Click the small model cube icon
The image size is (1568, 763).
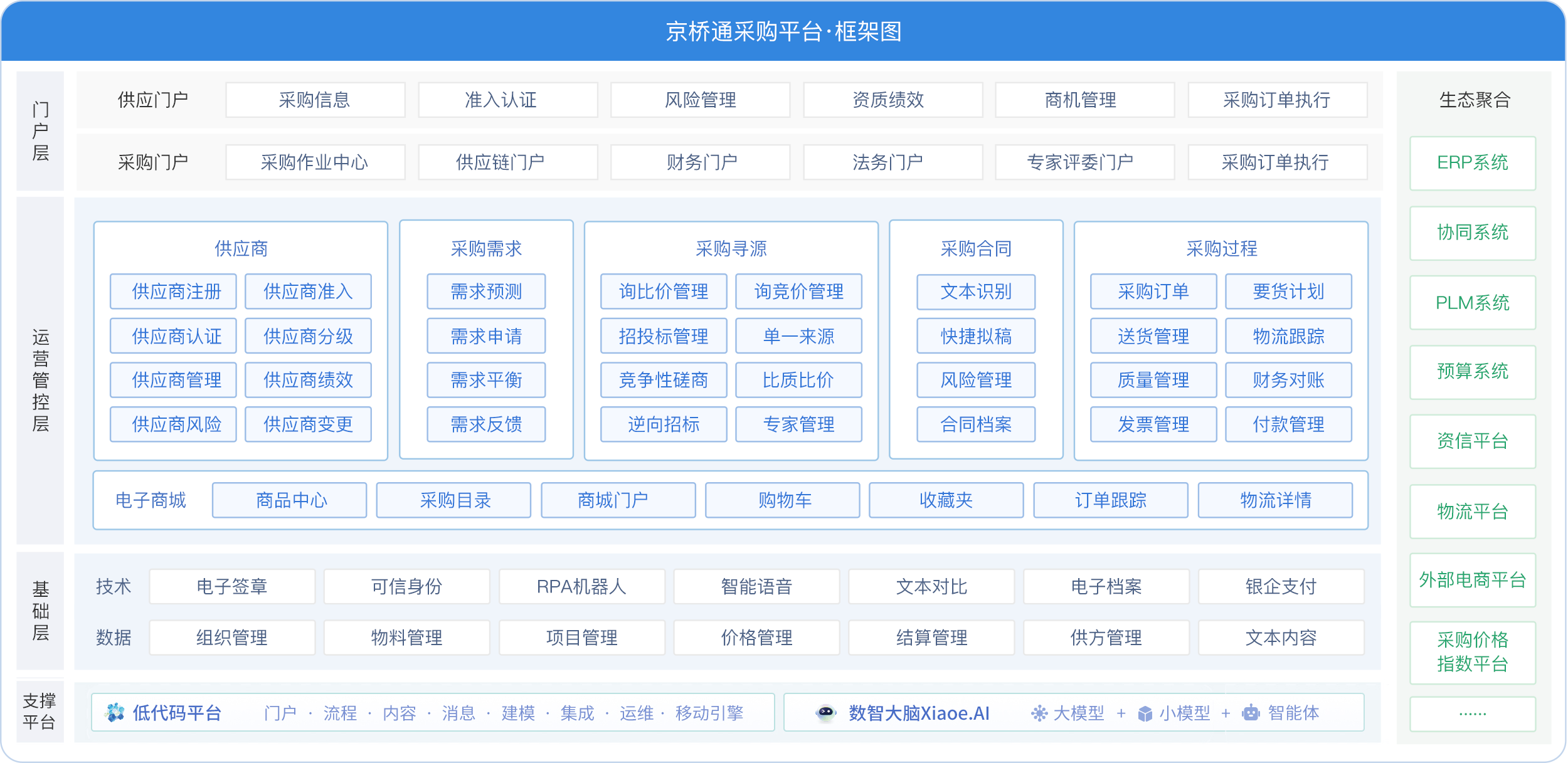point(1145,713)
